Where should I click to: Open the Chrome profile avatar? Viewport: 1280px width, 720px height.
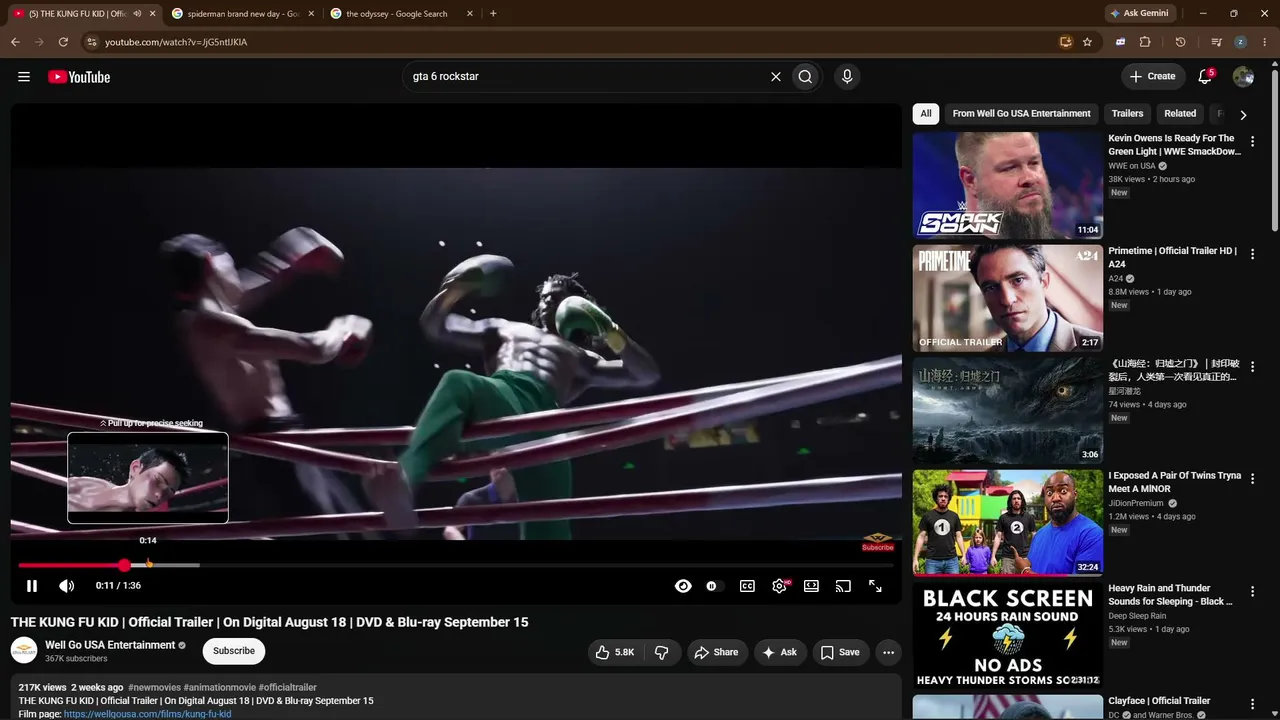pyautogui.click(x=1240, y=42)
